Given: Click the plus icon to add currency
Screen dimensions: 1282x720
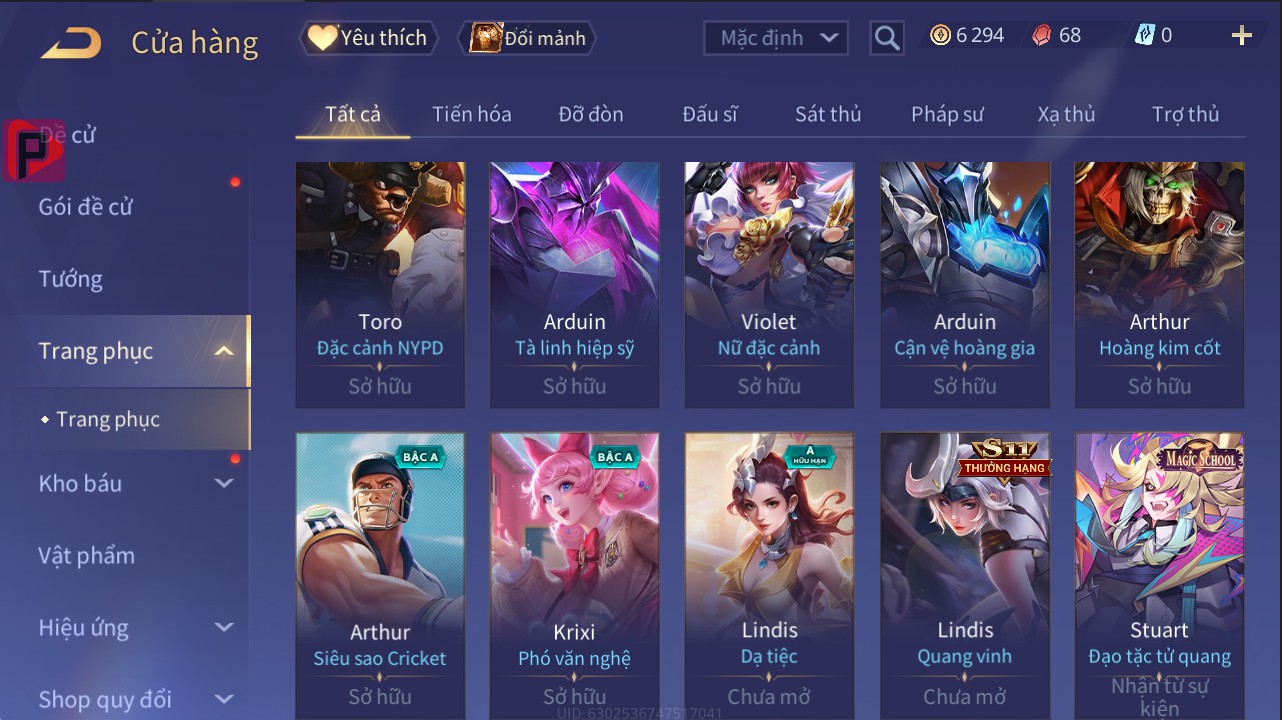Looking at the screenshot, I should (1241, 36).
